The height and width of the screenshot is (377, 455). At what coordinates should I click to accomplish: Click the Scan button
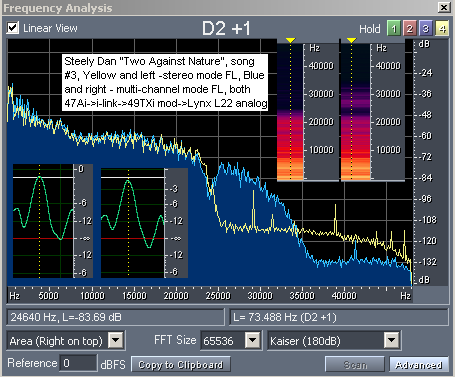click(355, 365)
